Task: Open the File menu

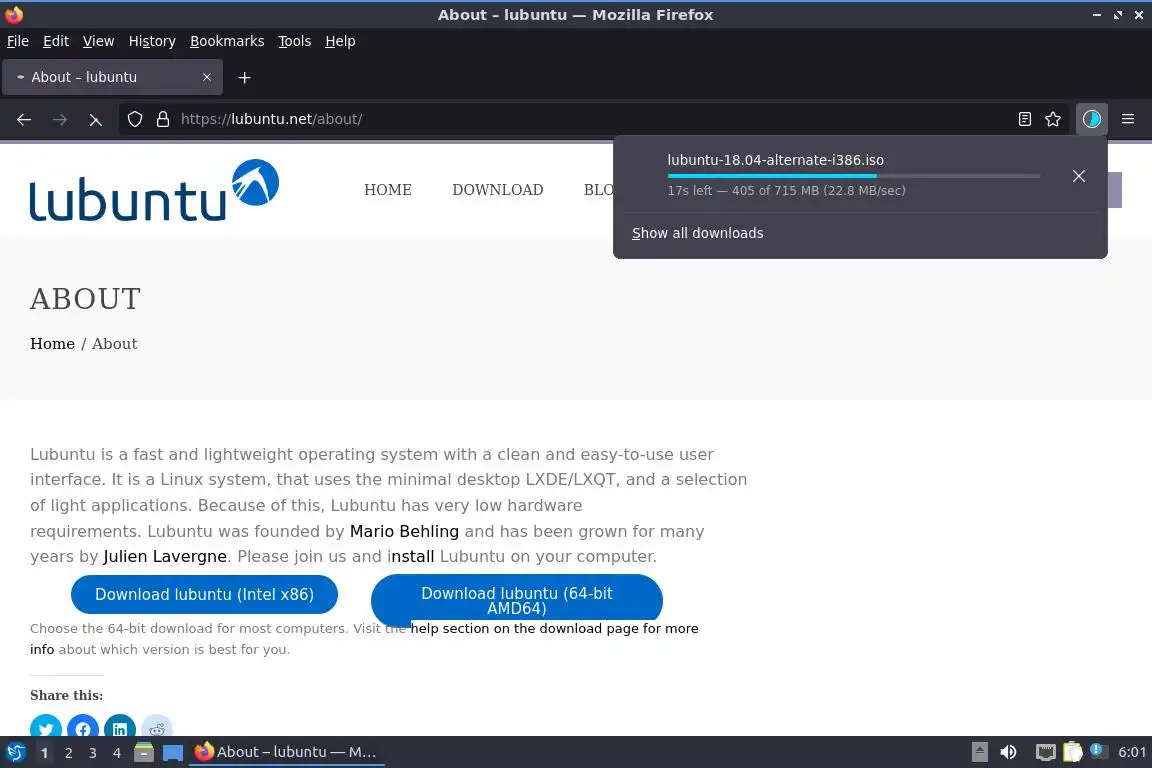Action: point(18,41)
